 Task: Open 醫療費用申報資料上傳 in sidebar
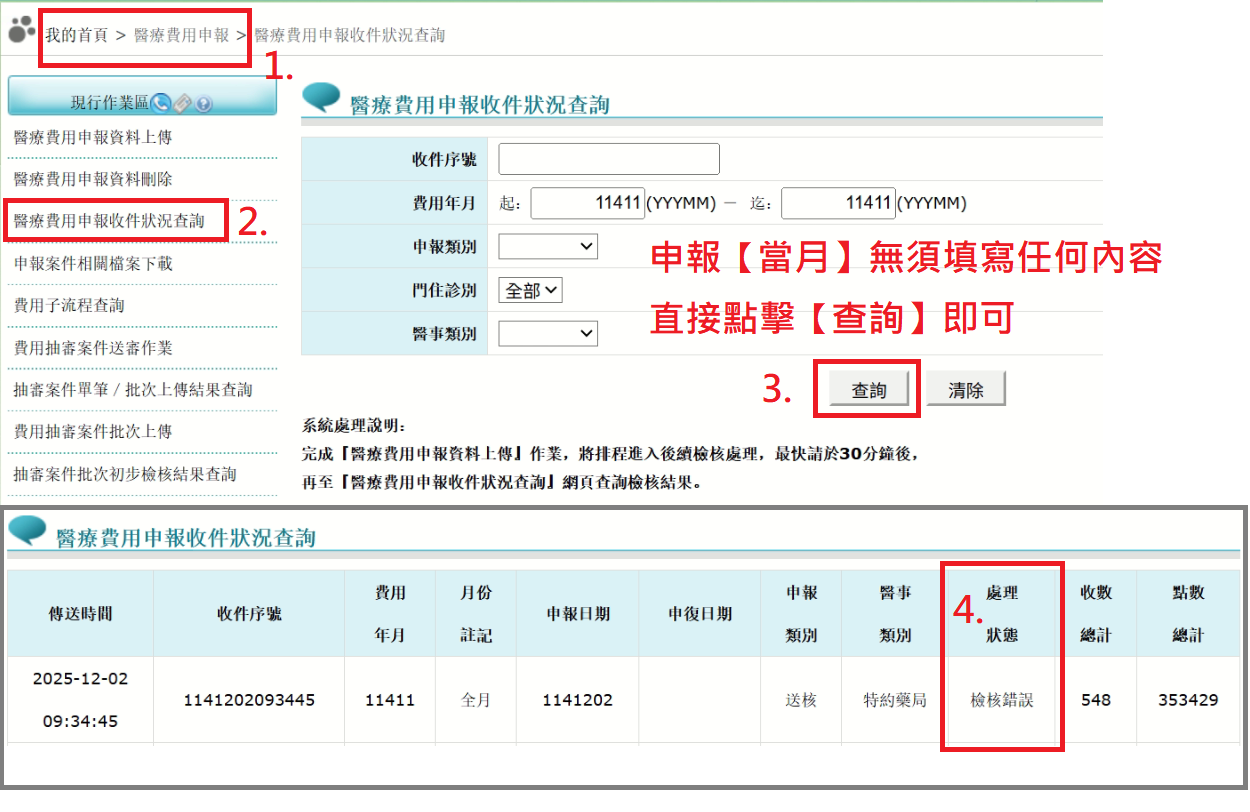coord(92,137)
